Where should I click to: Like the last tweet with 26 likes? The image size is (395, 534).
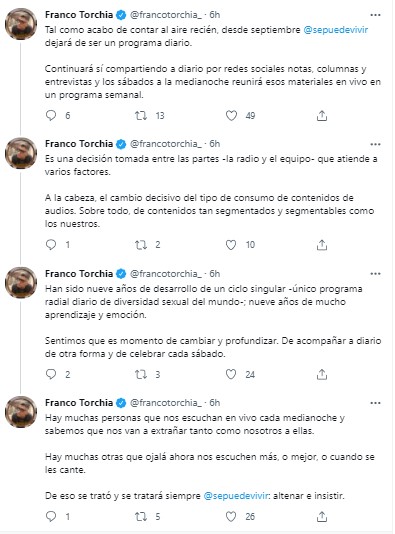(231, 517)
